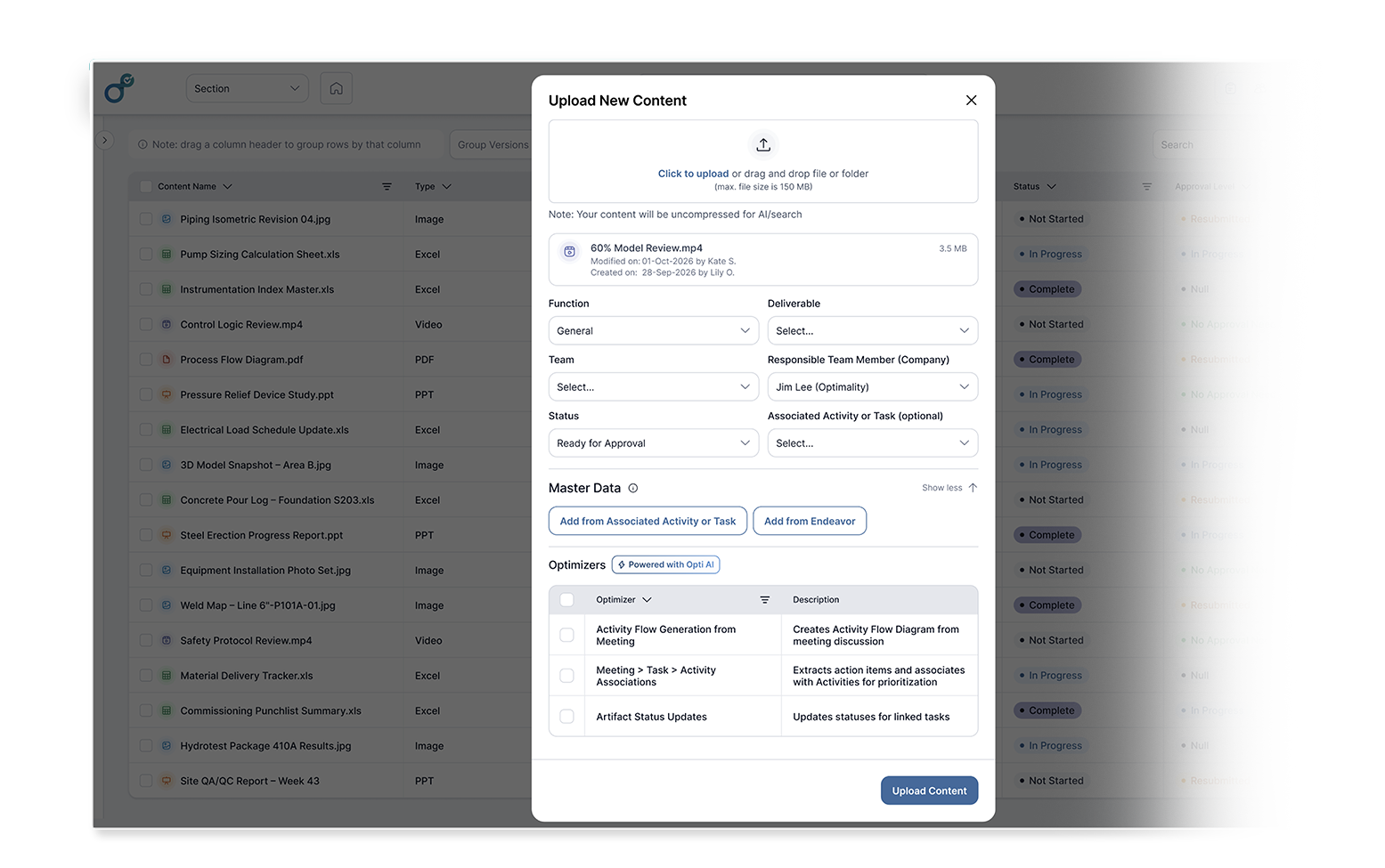Click the Master Data info icon
Viewport: 1385px width, 868px height.
[x=633, y=488]
